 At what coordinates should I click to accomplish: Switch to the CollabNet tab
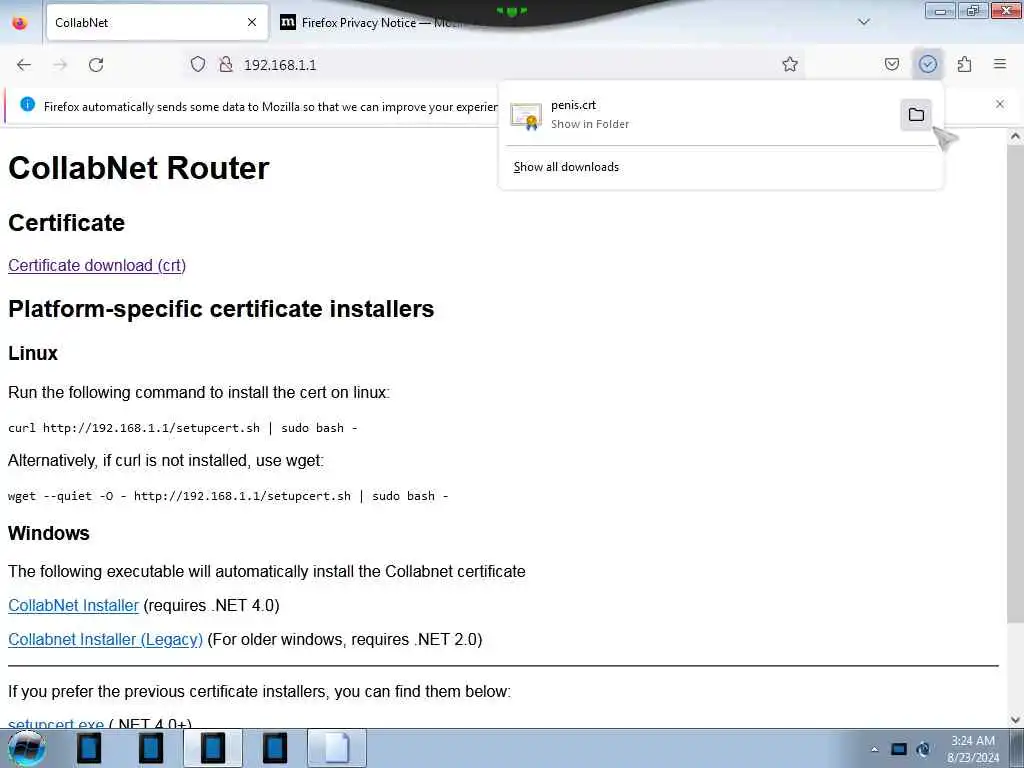click(x=157, y=22)
